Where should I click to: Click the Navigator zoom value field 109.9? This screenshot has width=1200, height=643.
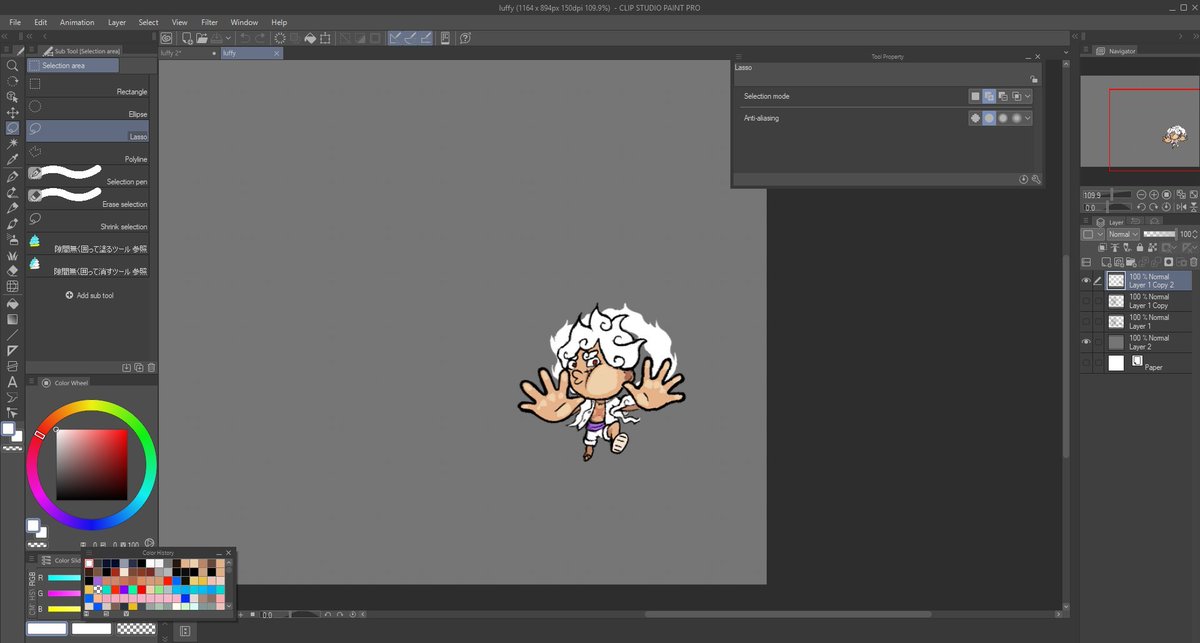click(1091, 195)
